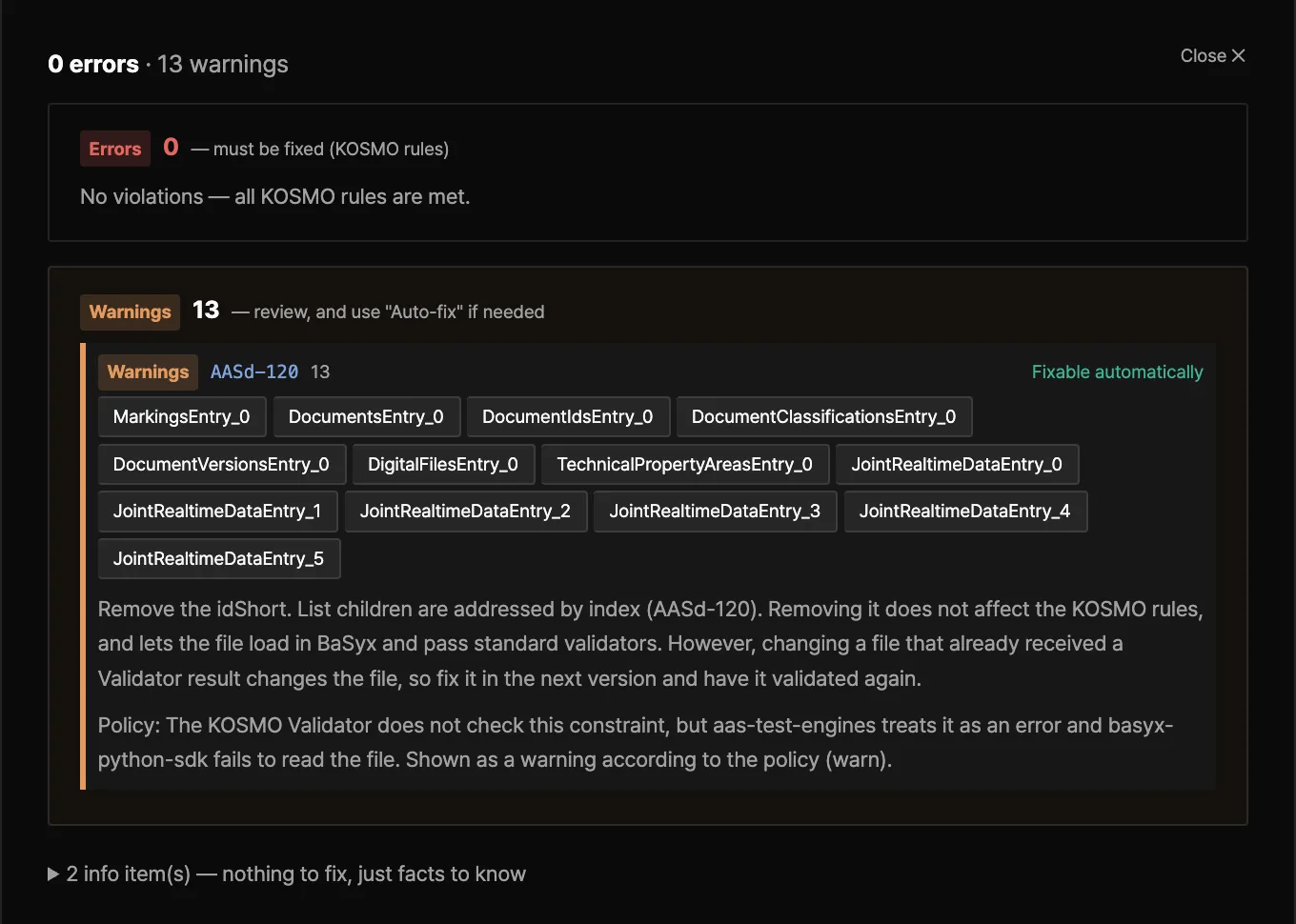
Task: Click the '0 errors' heading text
Action: pyautogui.click(x=93, y=64)
